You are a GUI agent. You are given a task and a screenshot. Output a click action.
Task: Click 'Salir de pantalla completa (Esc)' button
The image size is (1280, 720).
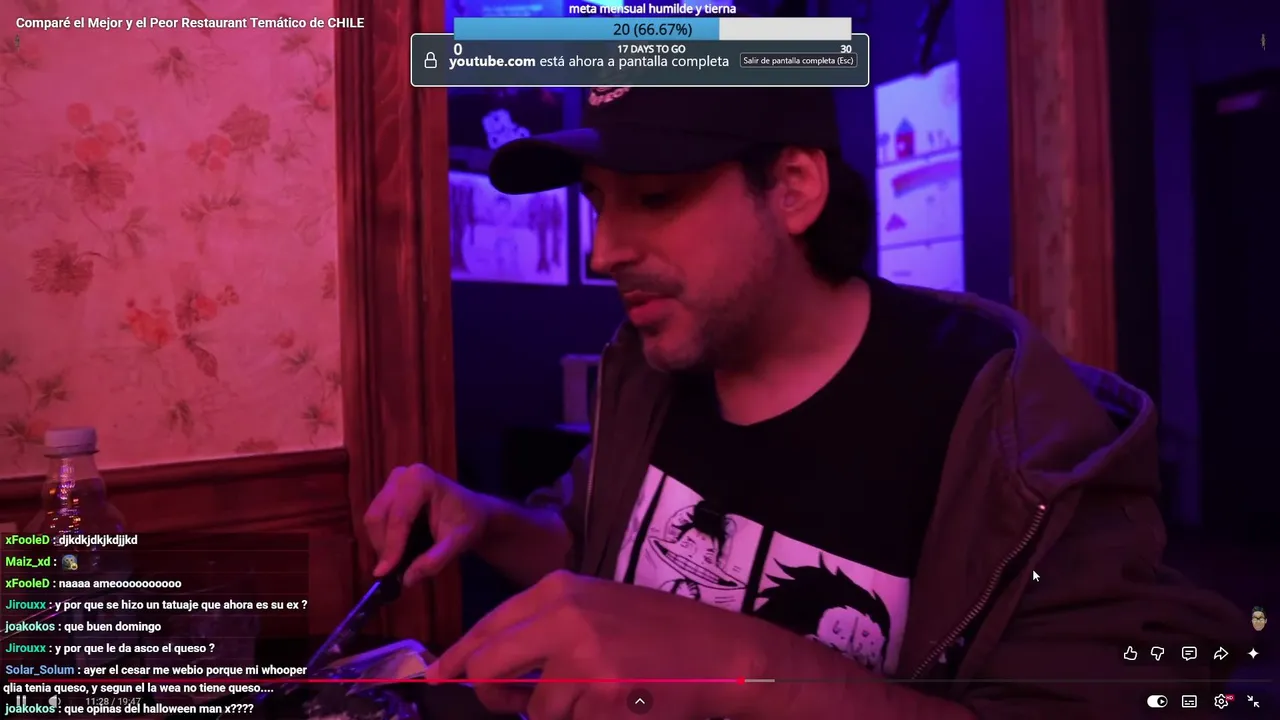(798, 60)
